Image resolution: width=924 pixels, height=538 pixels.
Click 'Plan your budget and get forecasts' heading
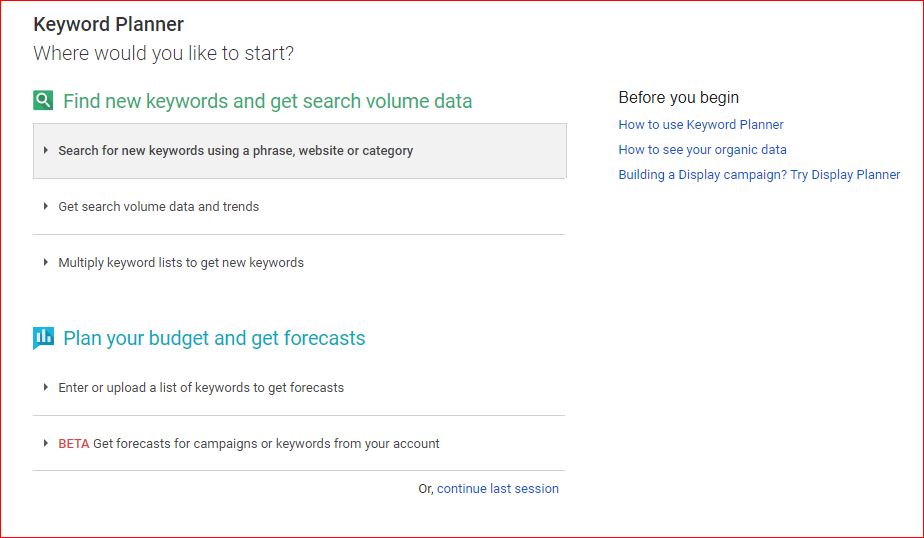pos(214,338)
